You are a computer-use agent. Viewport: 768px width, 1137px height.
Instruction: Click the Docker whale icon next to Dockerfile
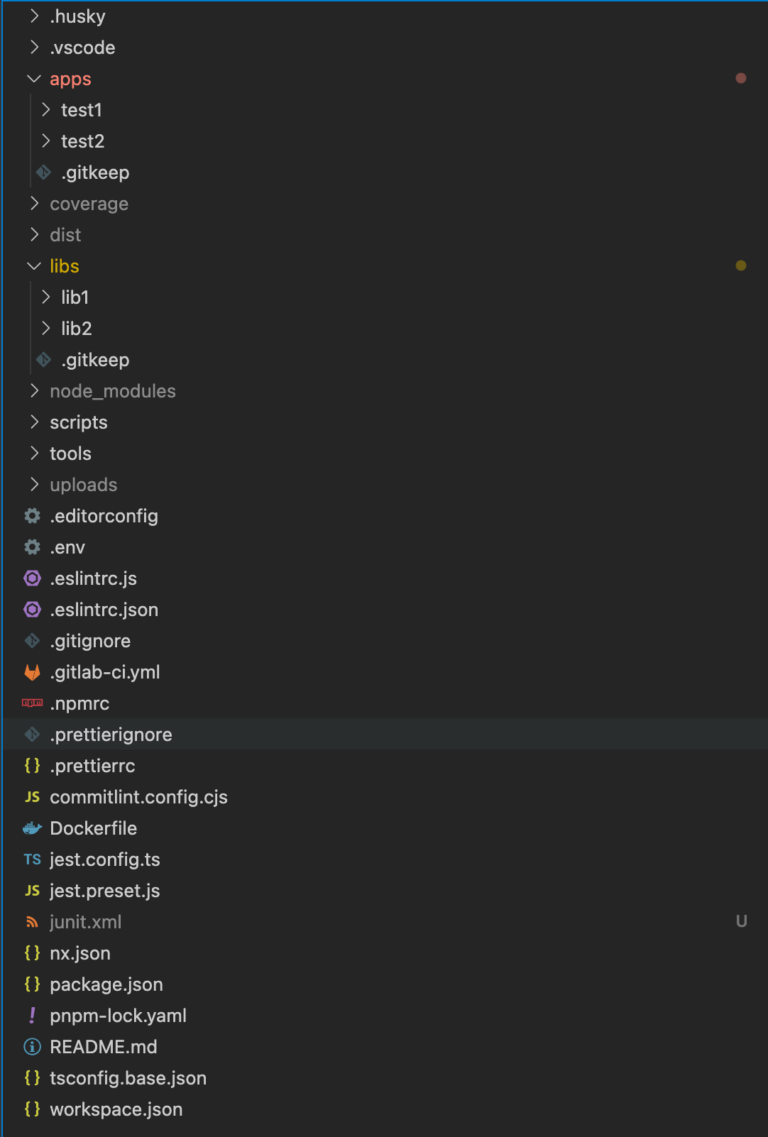click(31, 828)
